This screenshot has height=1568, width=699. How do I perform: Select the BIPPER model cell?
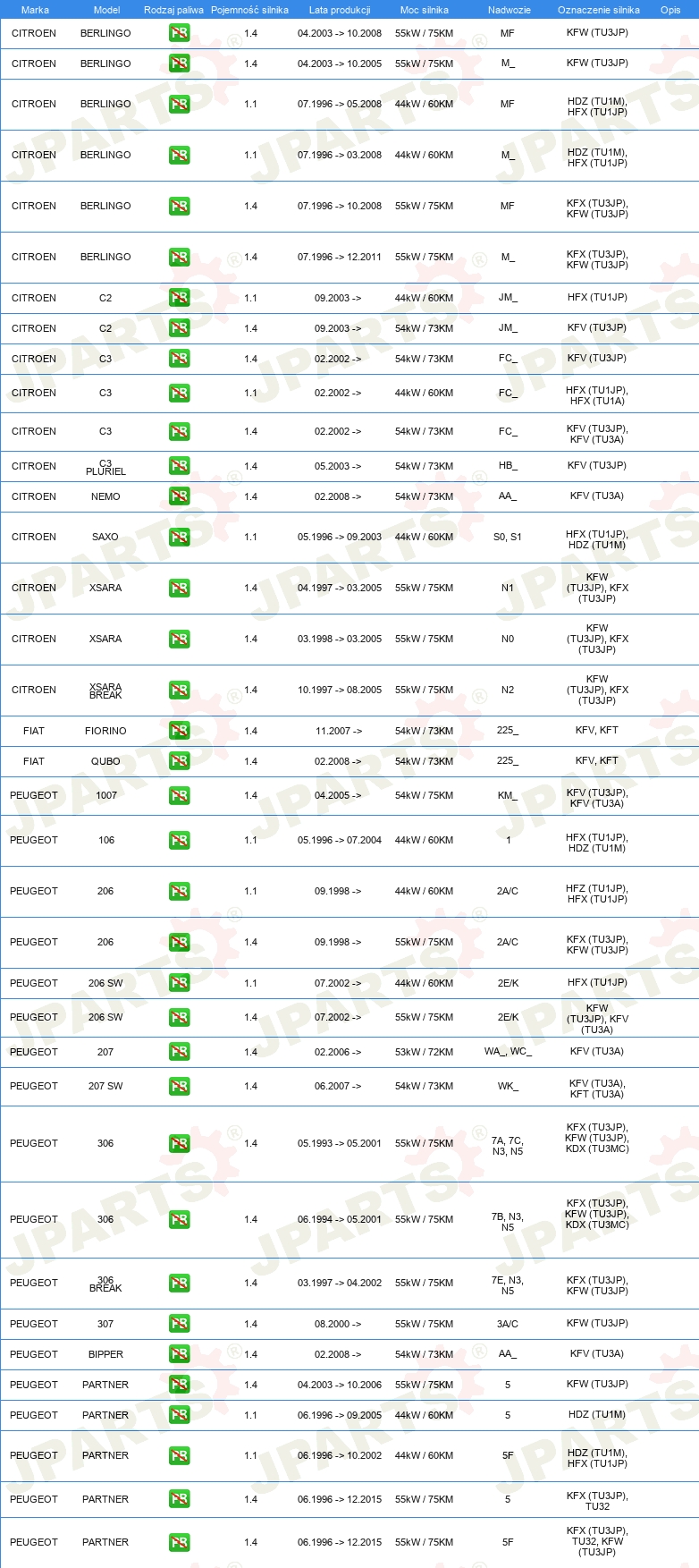coord(105,1354)
